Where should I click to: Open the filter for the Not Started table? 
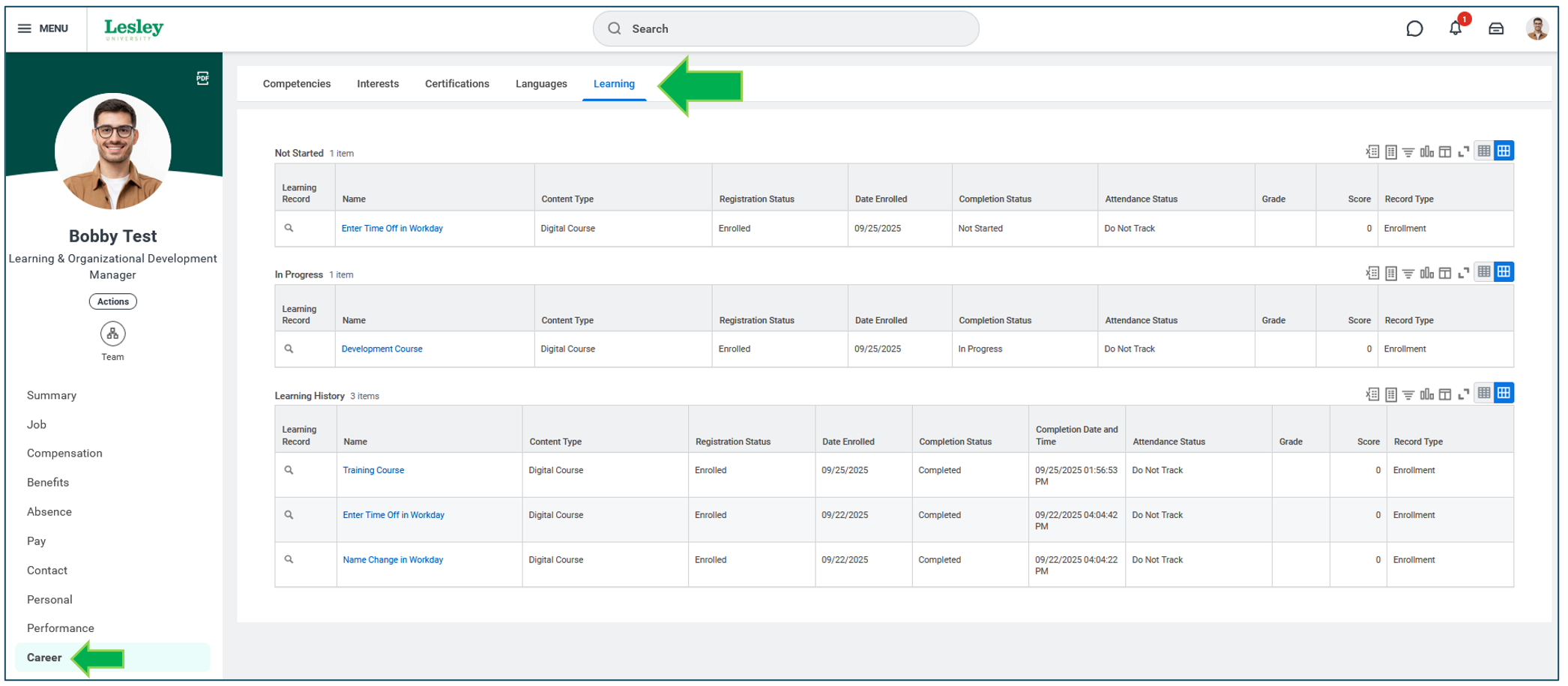click(x=1408, y=151)
